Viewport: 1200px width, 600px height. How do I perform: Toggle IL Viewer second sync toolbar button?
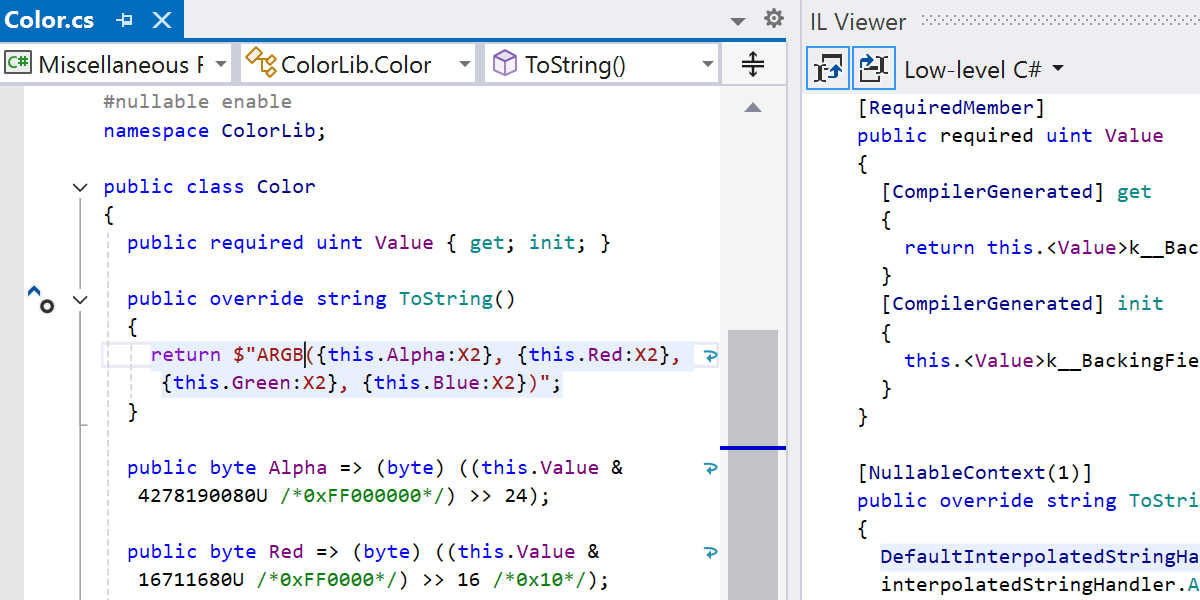(x=873, y=68)
